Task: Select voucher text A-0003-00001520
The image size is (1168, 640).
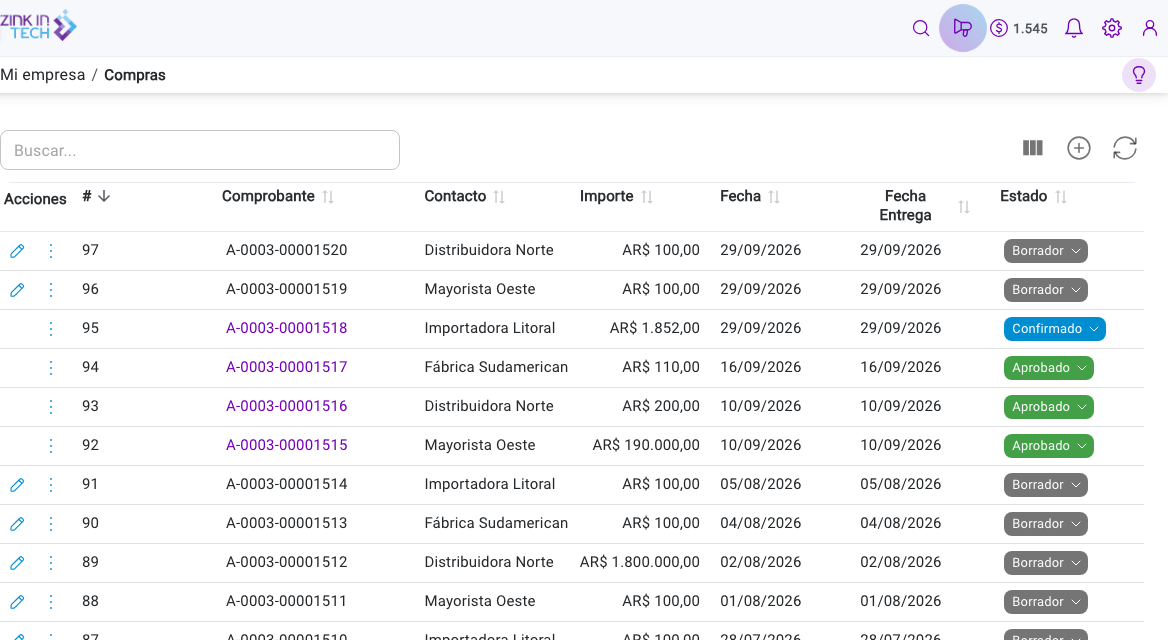Action: 287,250
